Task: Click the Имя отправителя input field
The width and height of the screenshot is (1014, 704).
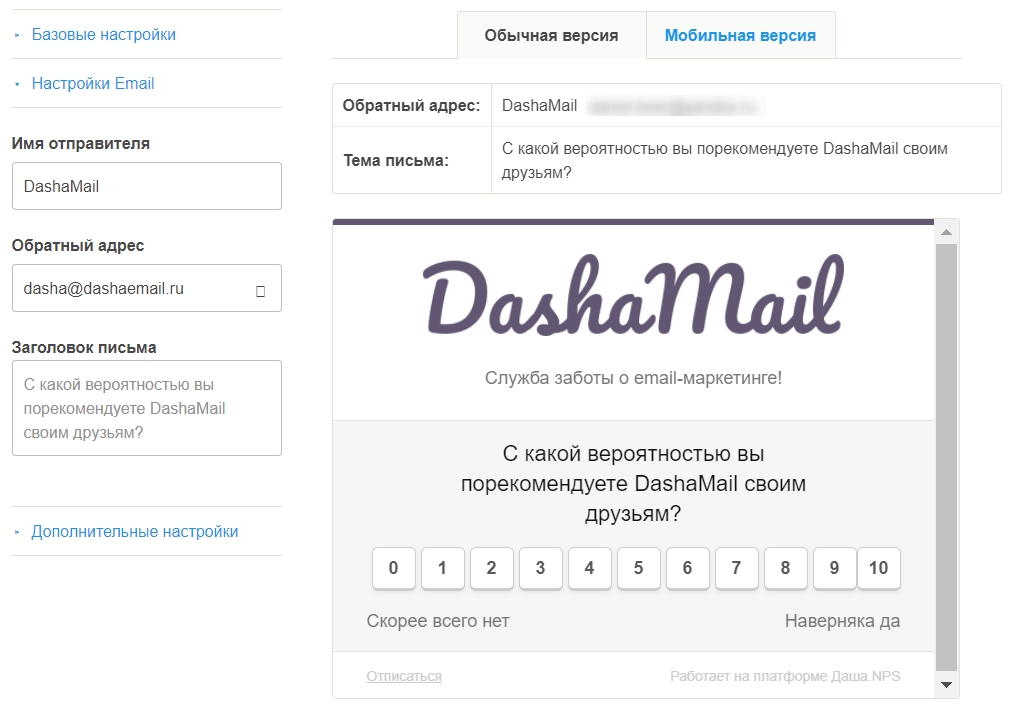Action: tap(147, 186)
